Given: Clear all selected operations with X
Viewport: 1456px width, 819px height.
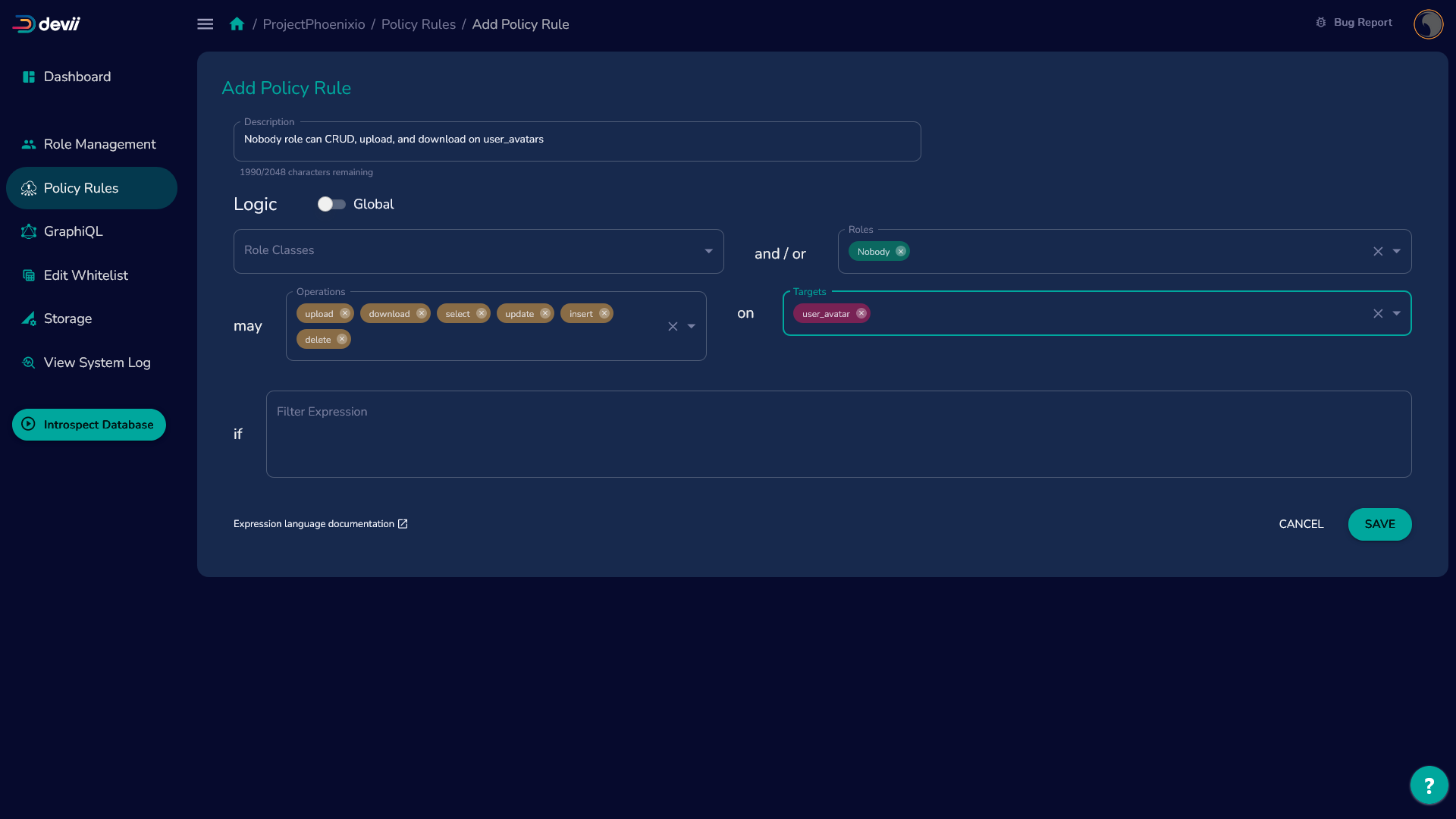Looking at the screenshot, I should pyautogui.click(x=673, y=326).
